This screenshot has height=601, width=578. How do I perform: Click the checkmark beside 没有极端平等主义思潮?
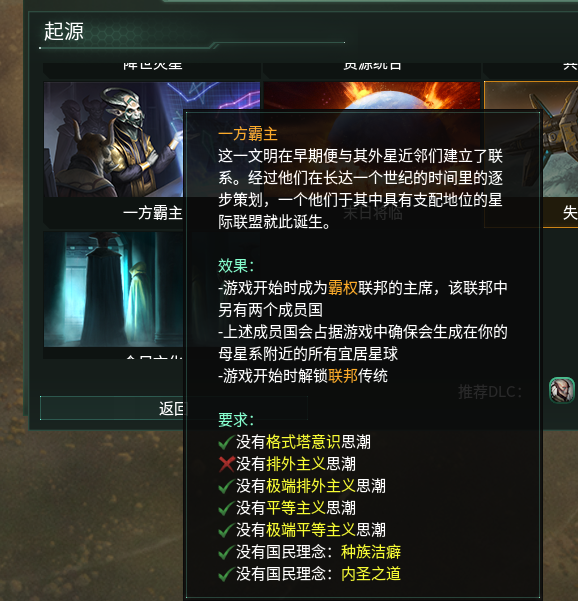coord(227,530)
